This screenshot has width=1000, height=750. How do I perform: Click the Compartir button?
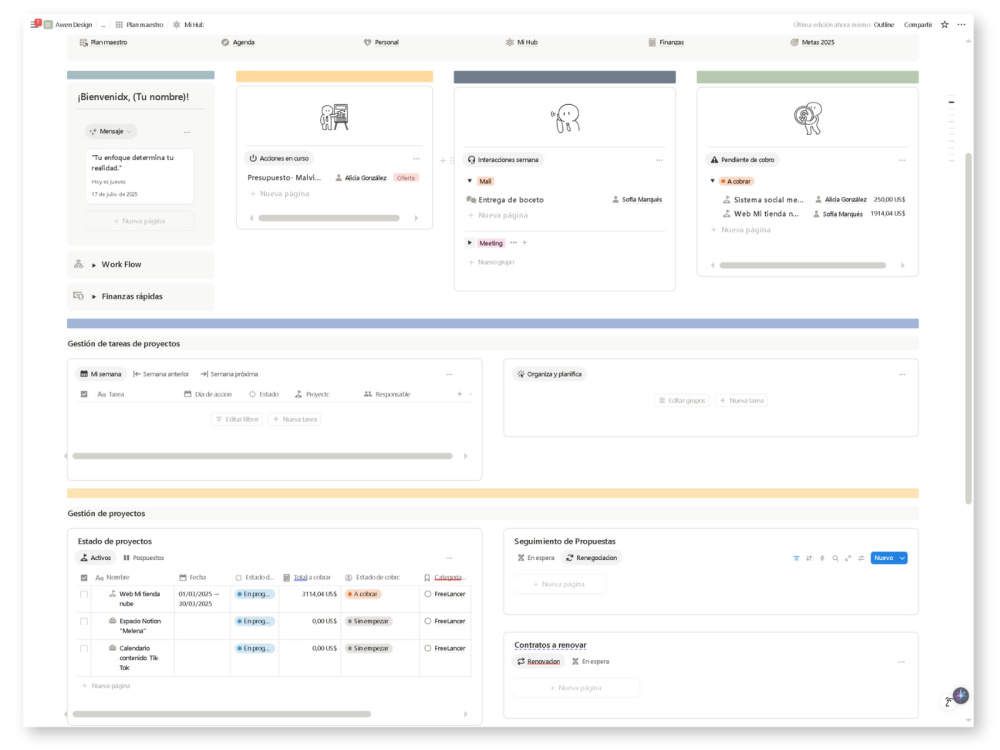point(918,25)
